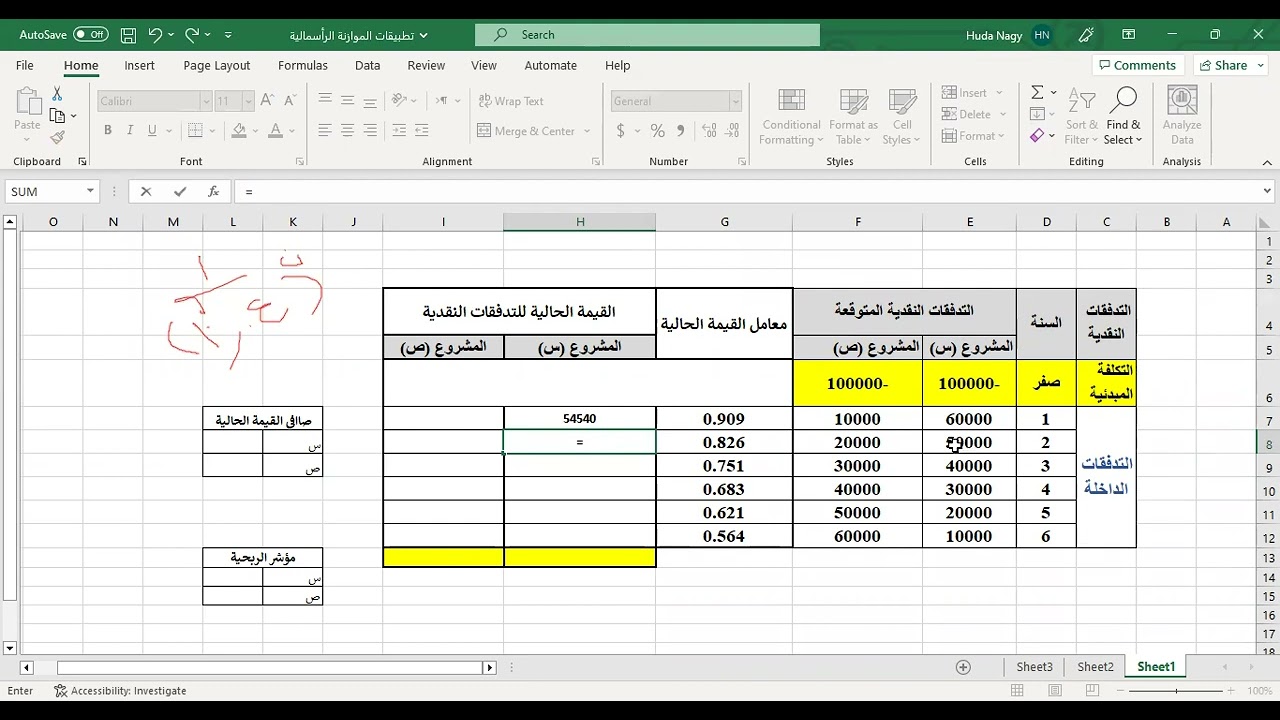The image size is (1280, 720).
Task: Select cell containing 54540
Action: [x=580, y=419]
